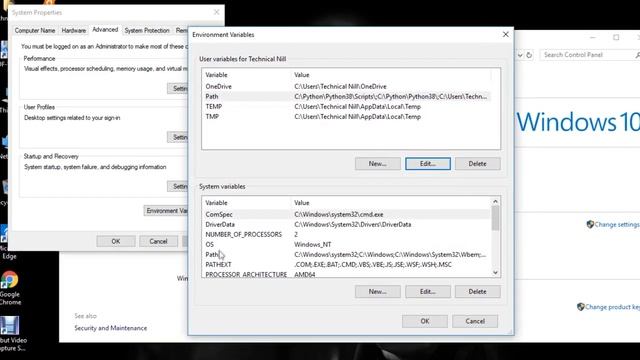Click shield icon beside Change settings
The height and width of the screenshot is (360, 640).
point(590,224)
